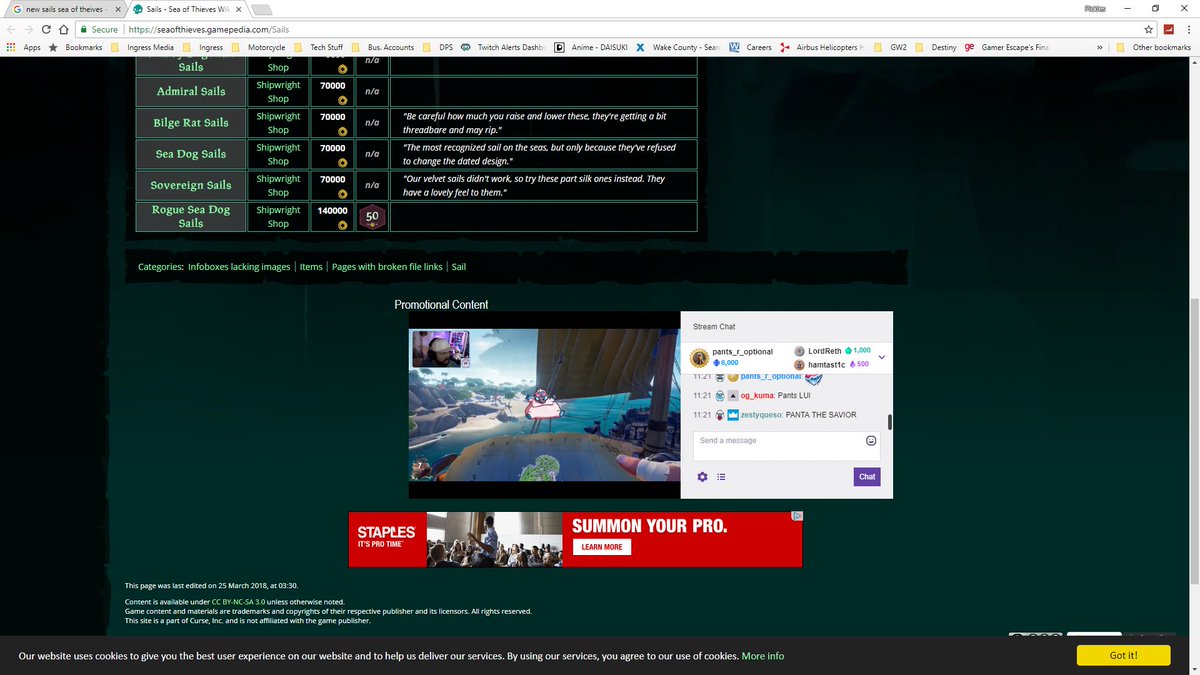1200x675 pixels.
Task: Accept cookies with Got it! button
Action: click(1124, 656)
